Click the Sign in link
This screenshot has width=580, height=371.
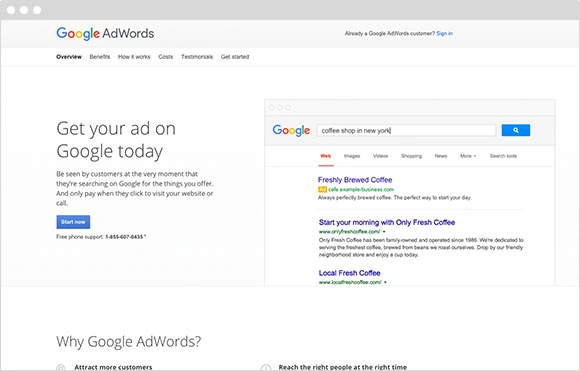pos(444,33)
